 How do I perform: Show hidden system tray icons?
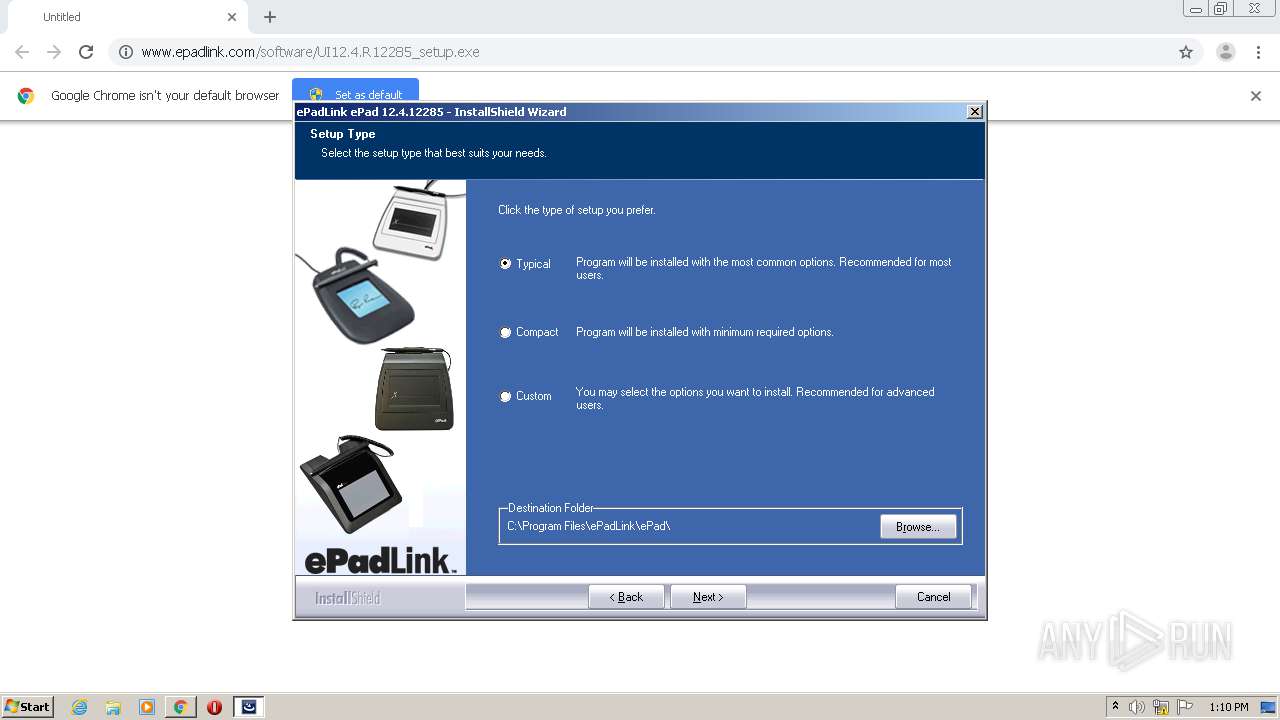point(1116,707)
